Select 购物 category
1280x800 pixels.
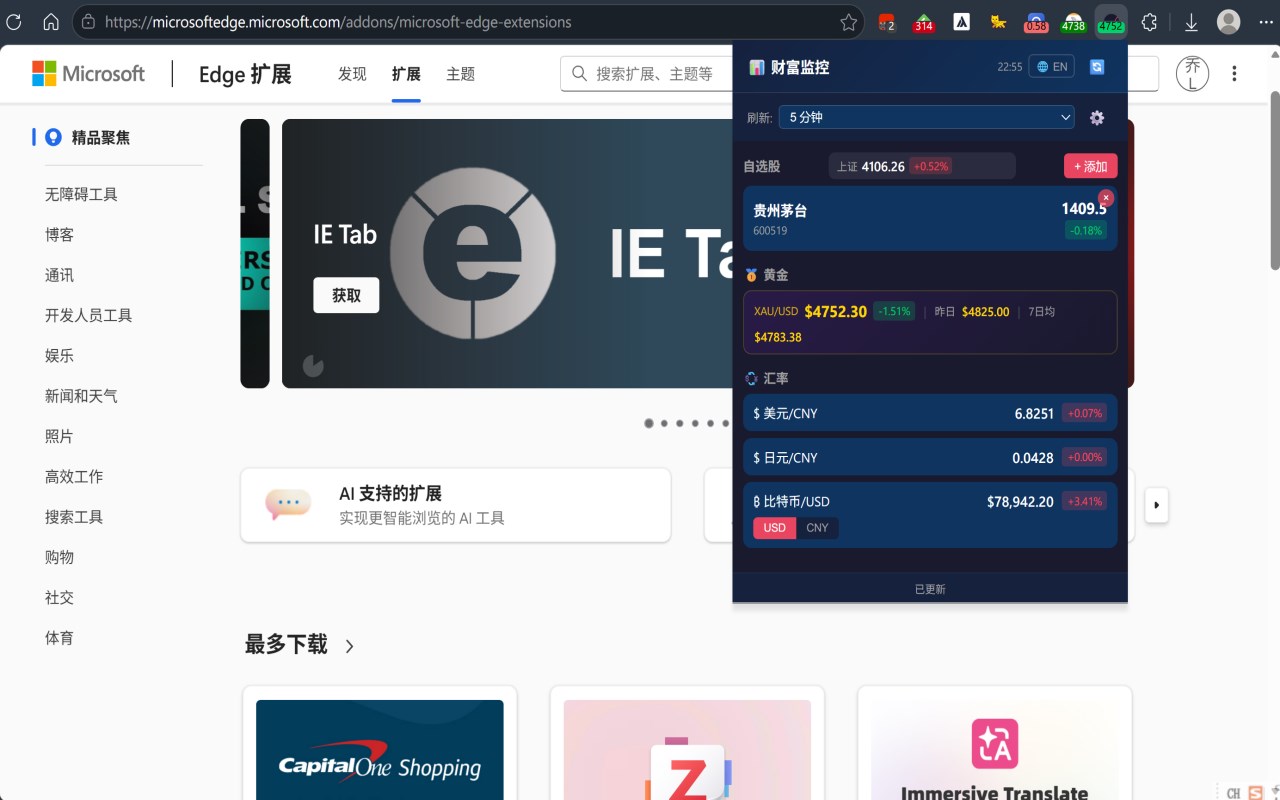59,557
